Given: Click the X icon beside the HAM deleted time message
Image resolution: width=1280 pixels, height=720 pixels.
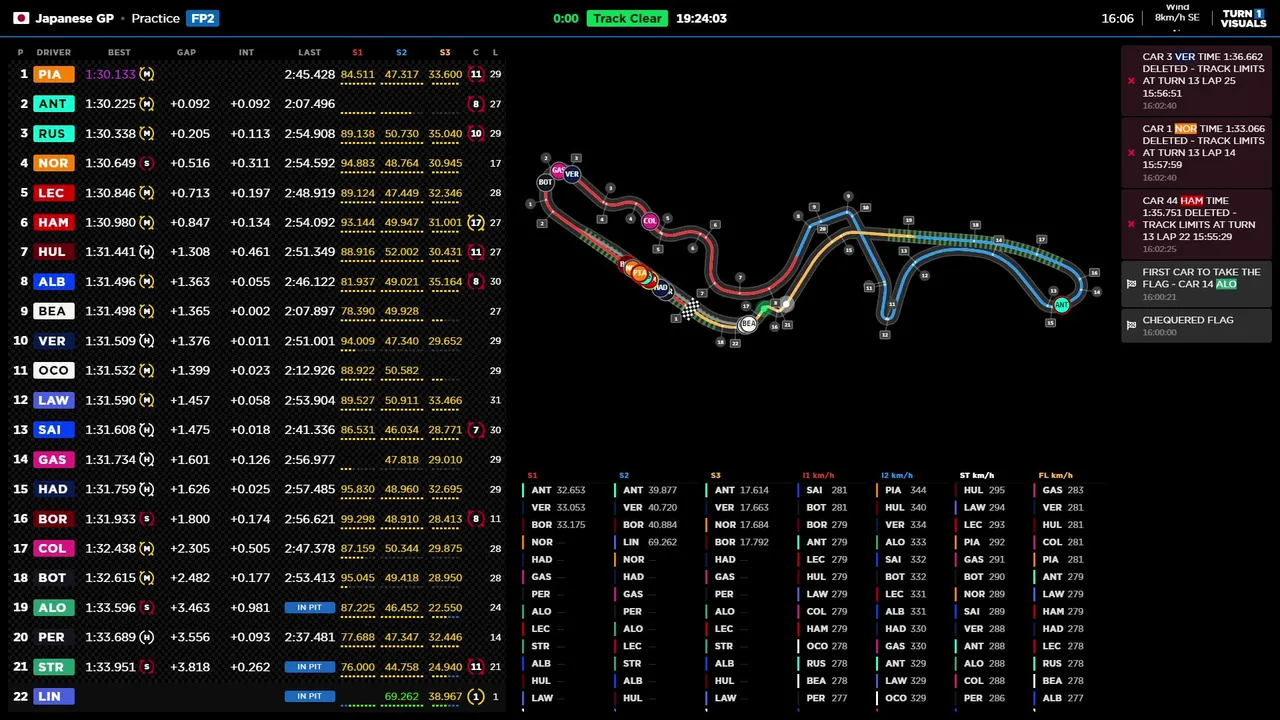Looking at the screenshot, I should 1131,224.
